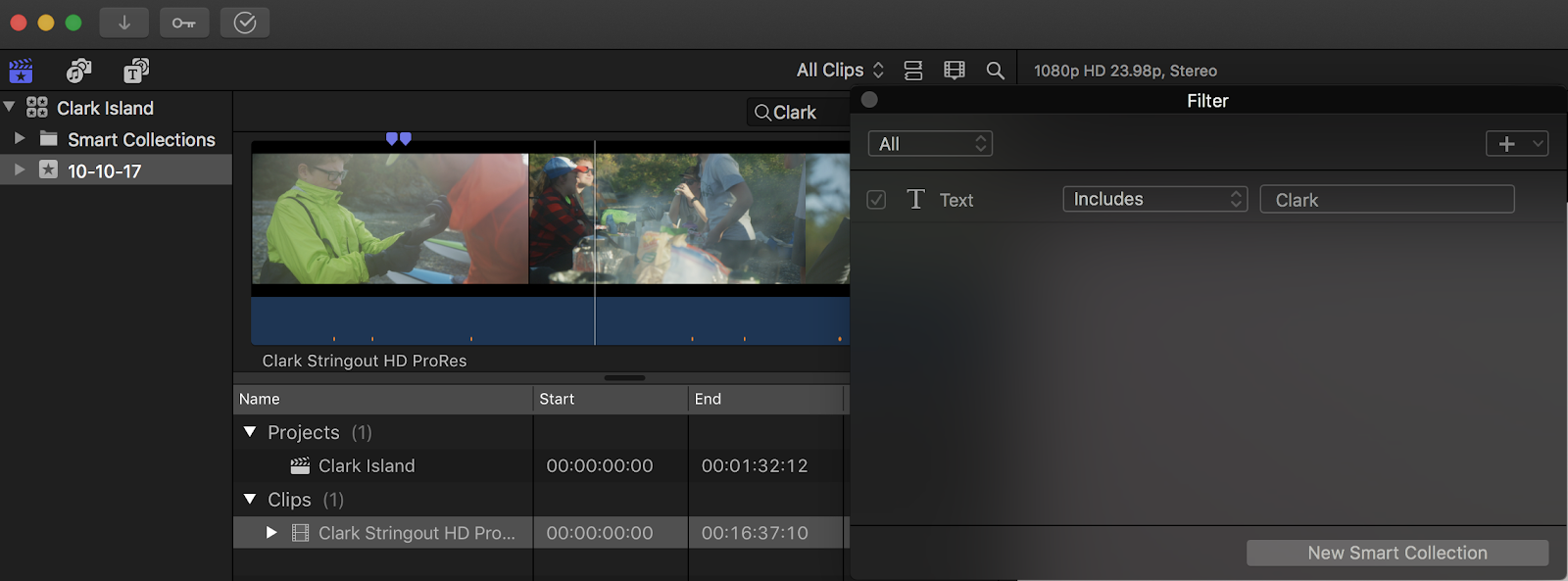Open the All match-type dropdown
Screen dimensions: 1568x581
[x=930, y=144]
